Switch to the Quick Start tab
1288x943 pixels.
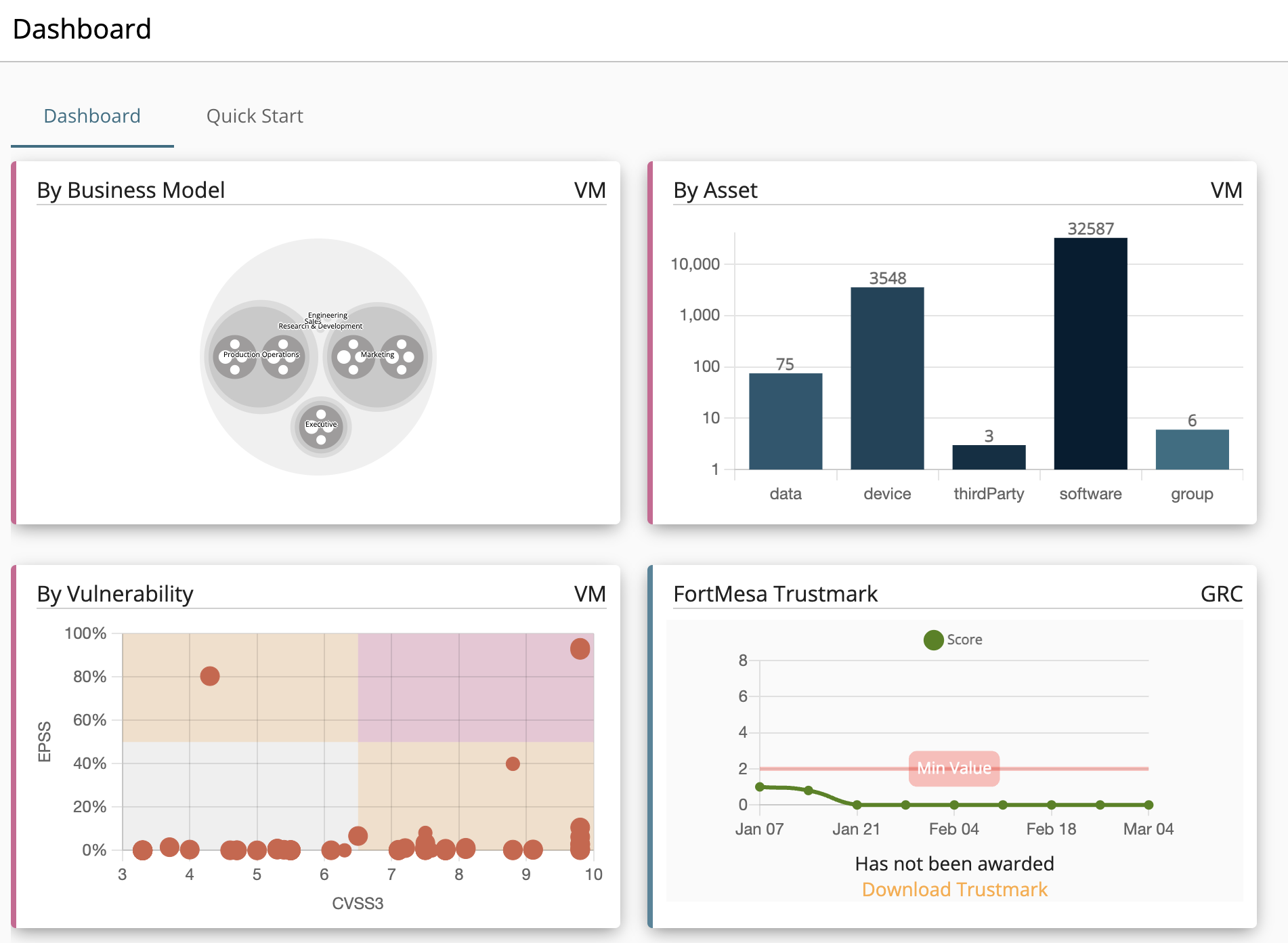tap(255, 115)
